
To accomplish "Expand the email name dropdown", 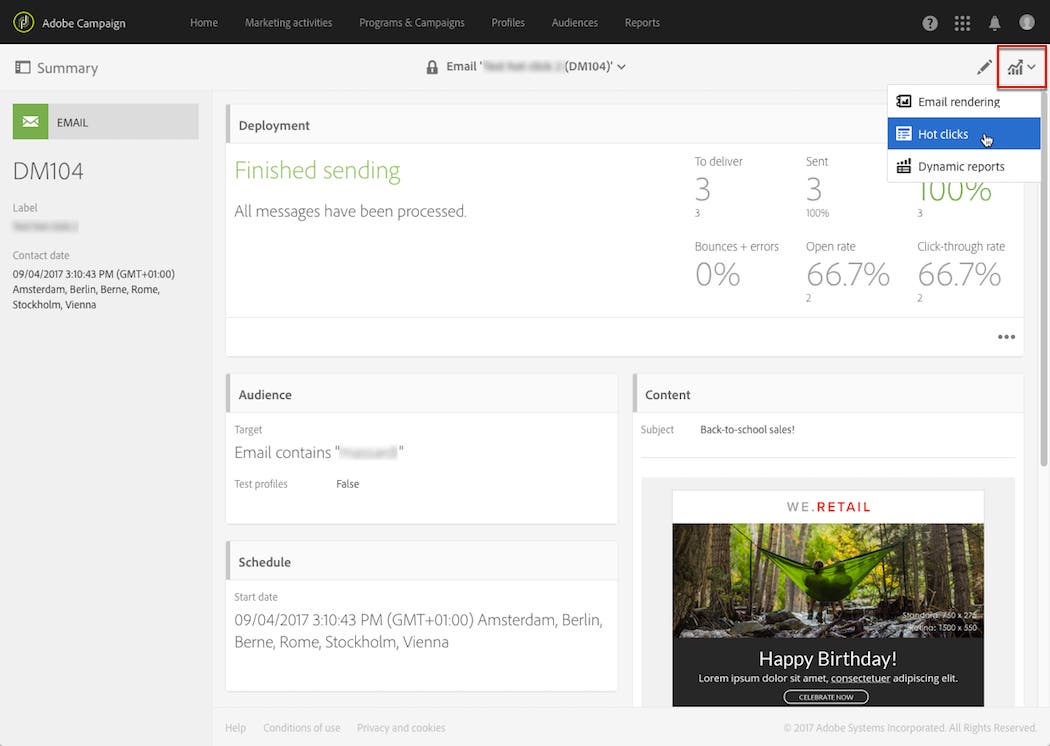I will pyautogui.click(x=620, y=67).
